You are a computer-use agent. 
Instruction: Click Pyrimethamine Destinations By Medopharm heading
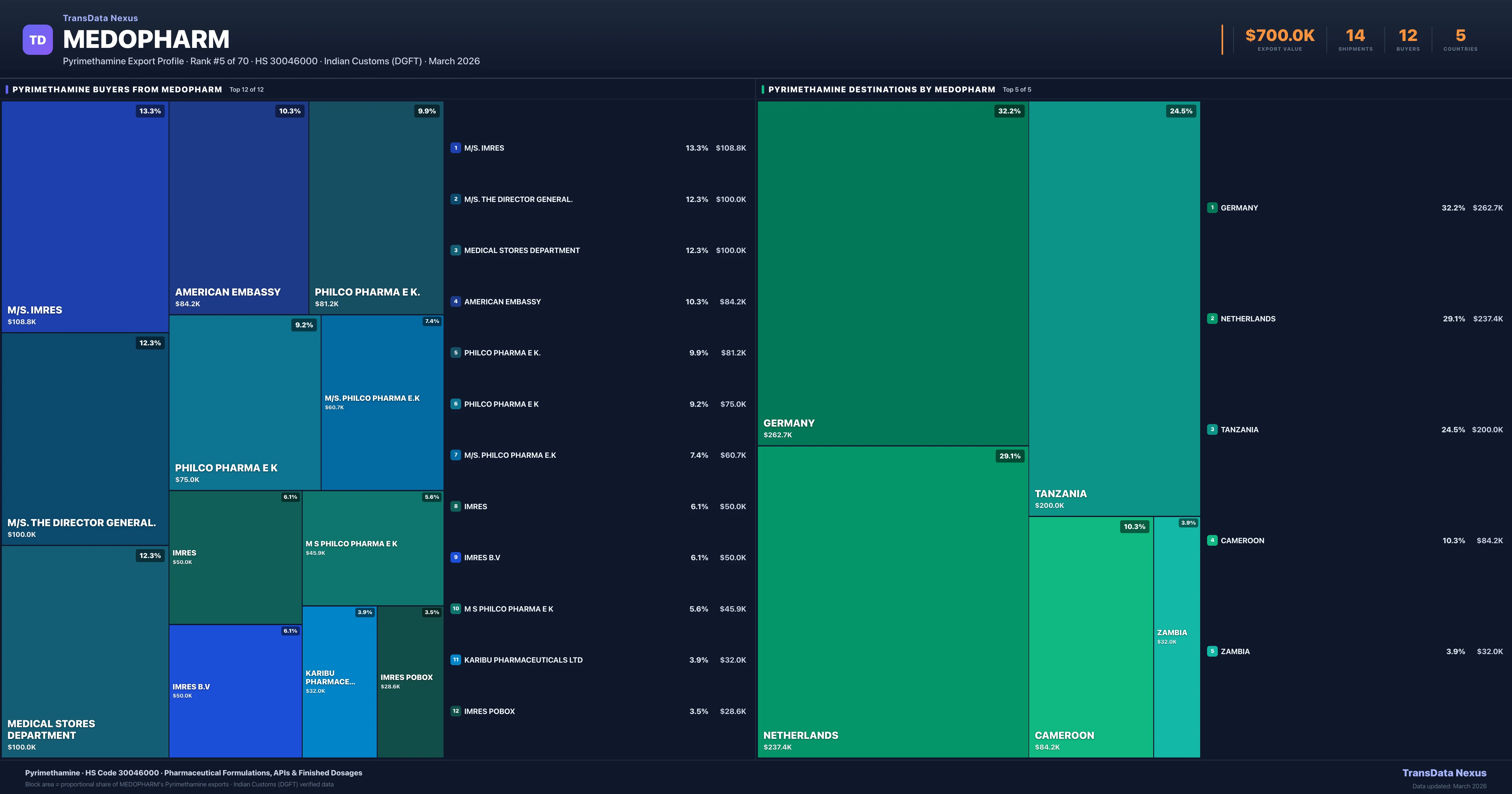pos(881,89)
